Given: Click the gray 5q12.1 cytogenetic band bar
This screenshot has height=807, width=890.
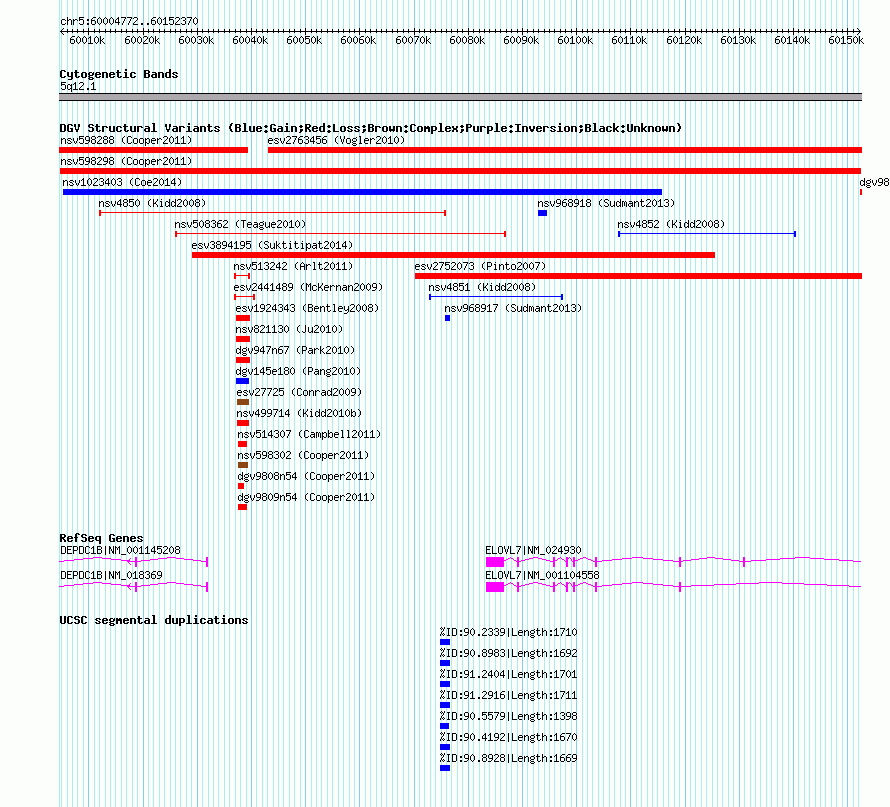Looking at the screenshot, I should tap(460, 97).
